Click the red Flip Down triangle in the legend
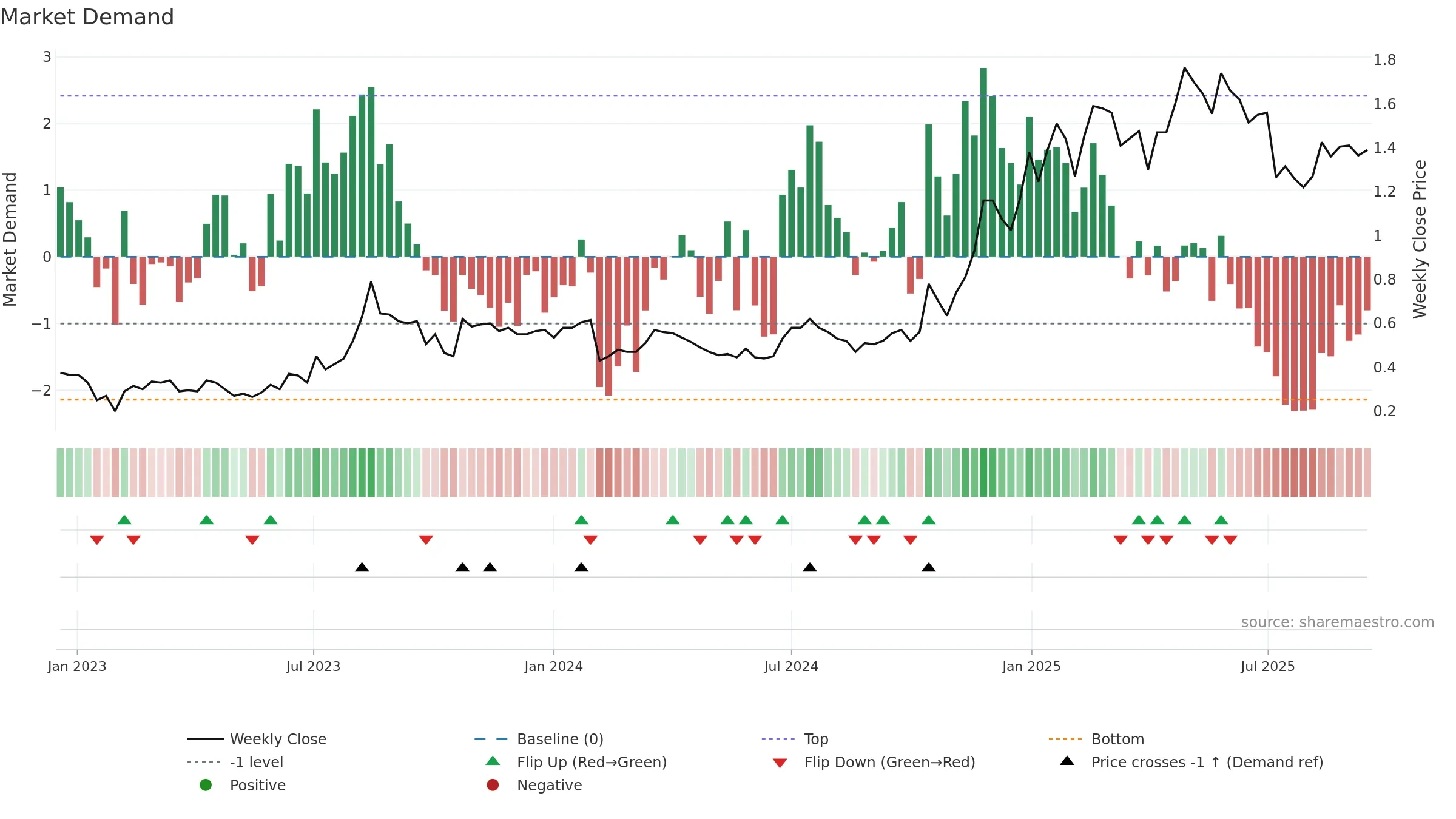The width and height of the screenshot is (1456, 819). (780, 763)
